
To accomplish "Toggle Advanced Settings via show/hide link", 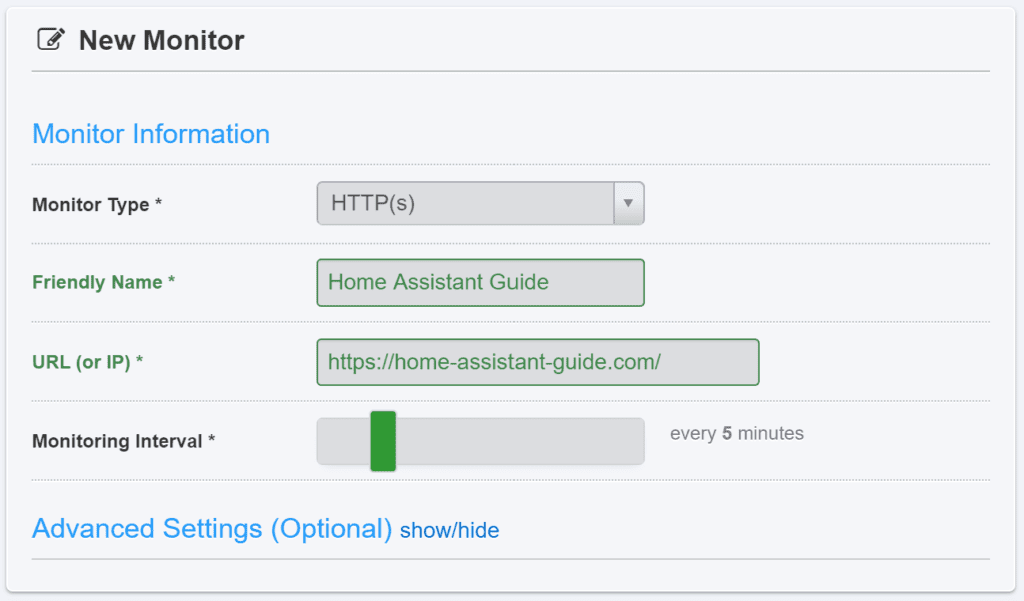I will click(449, 530).
